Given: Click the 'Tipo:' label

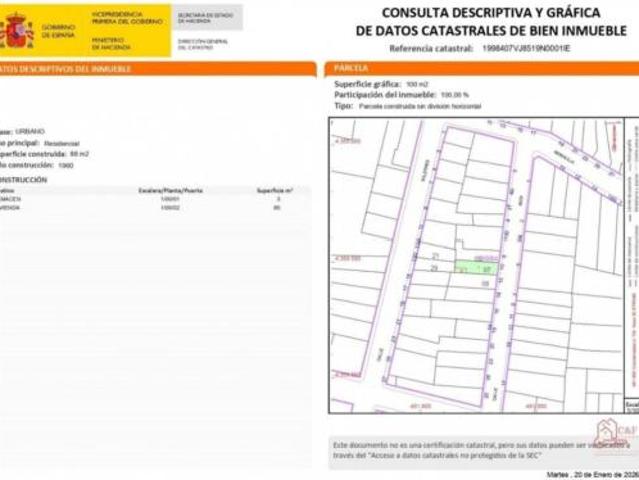Looking at the screenshot, I should tap(344, 106).
